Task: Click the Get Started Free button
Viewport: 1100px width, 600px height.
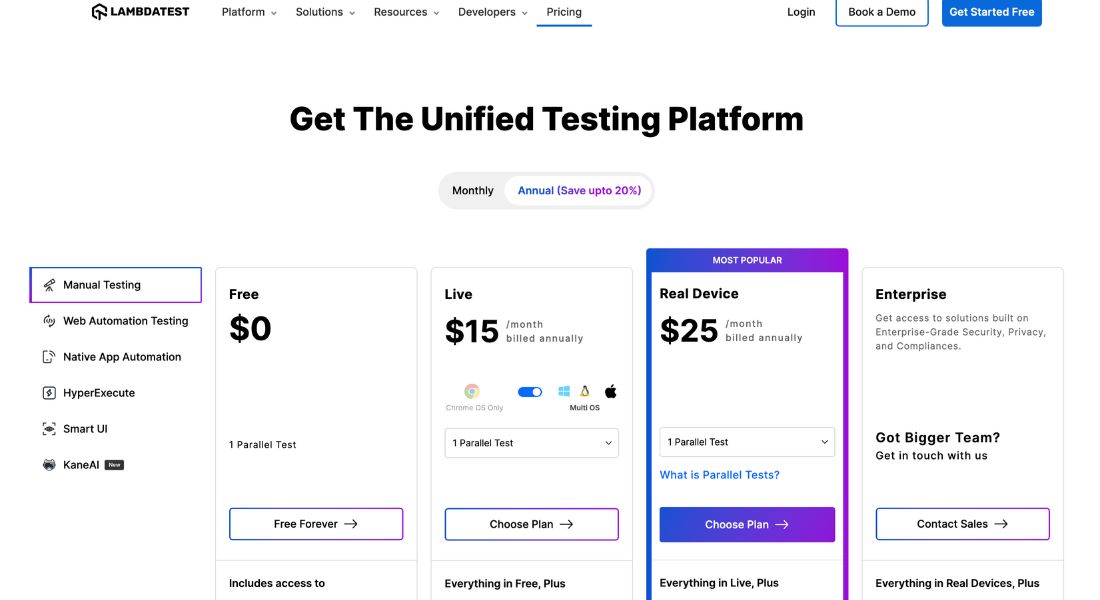Action: click(991, 12)
